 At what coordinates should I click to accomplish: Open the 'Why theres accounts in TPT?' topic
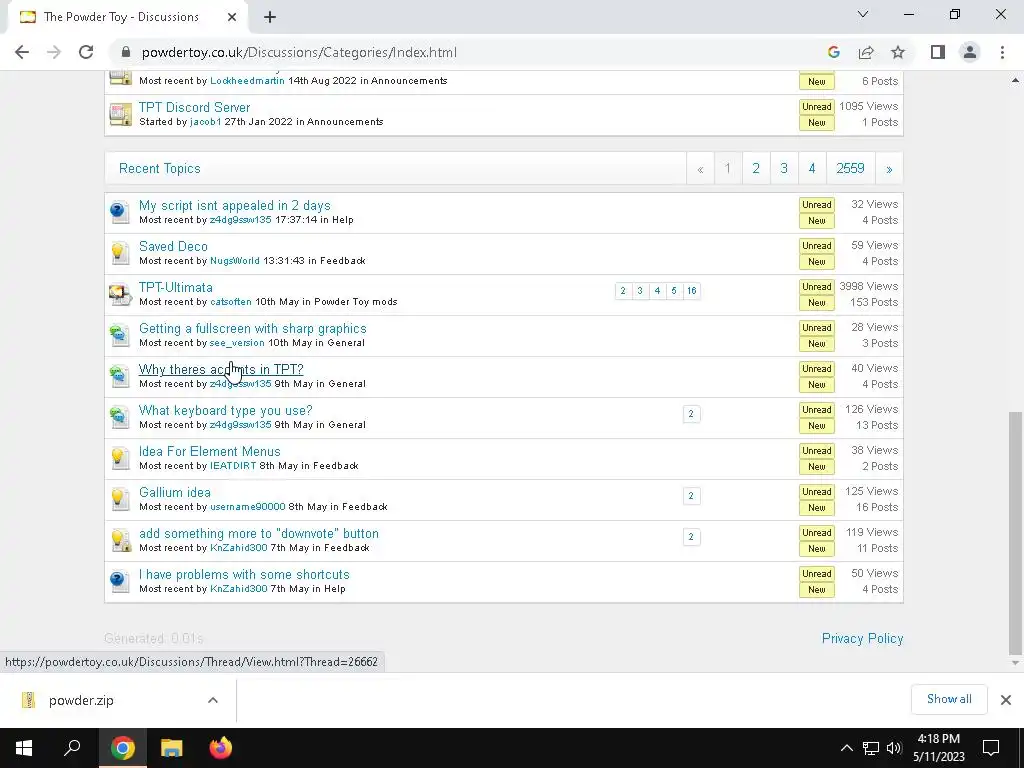(x=221, y=370)
